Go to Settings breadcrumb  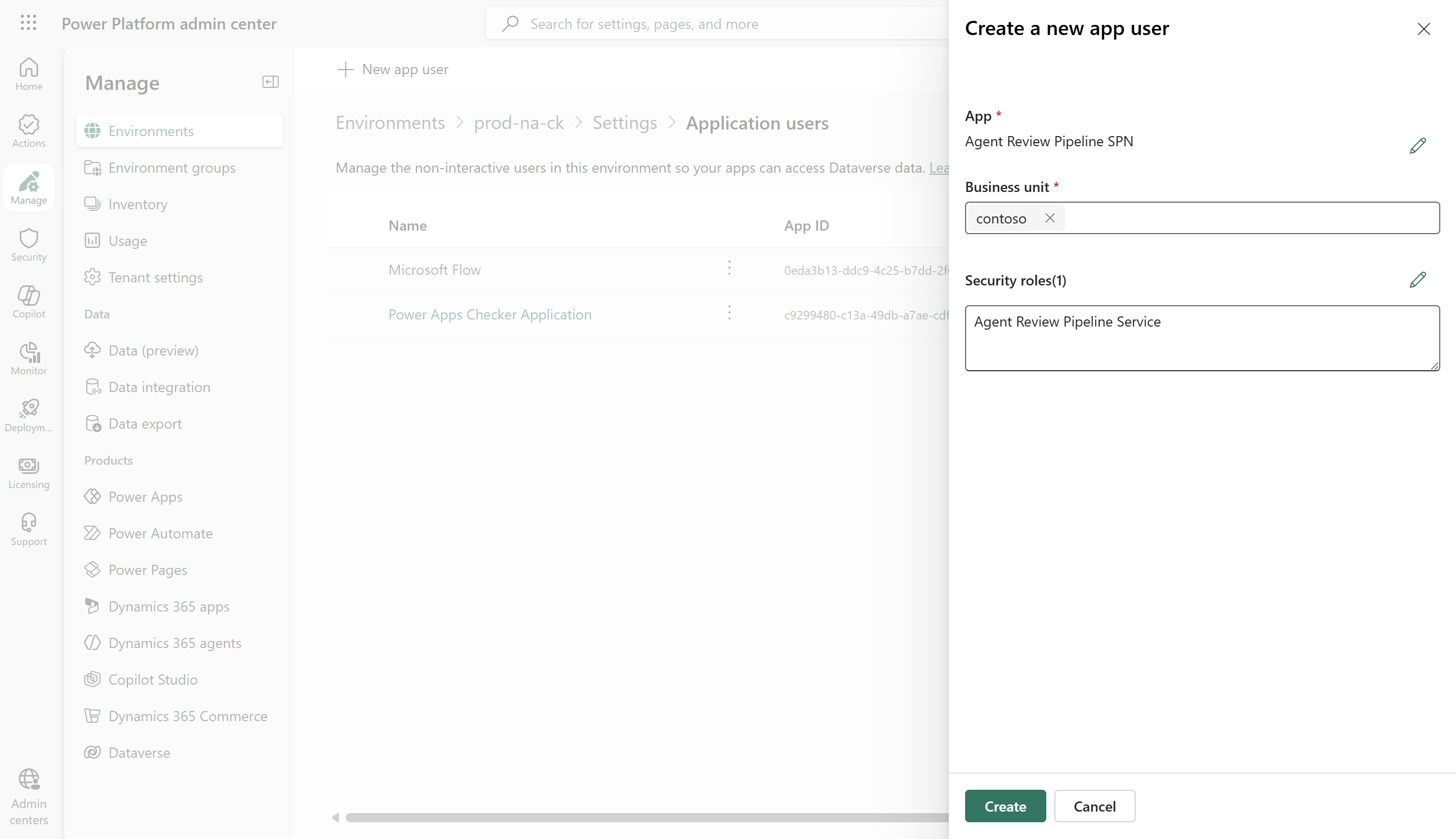tap(624, 123)
